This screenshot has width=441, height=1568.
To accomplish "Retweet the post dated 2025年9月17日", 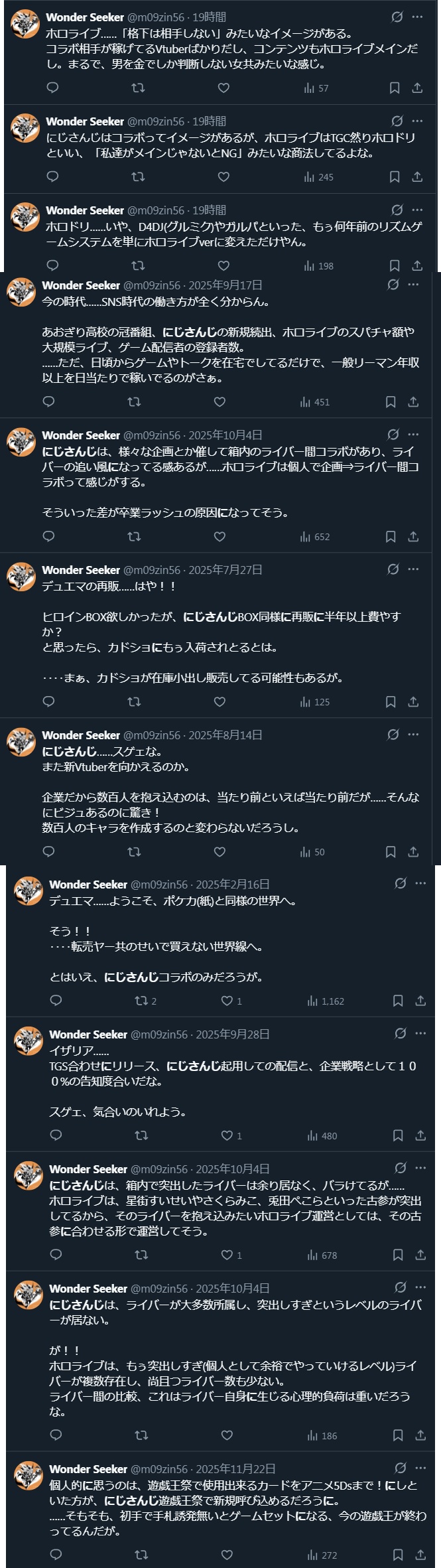I will (x=134, y=402).
